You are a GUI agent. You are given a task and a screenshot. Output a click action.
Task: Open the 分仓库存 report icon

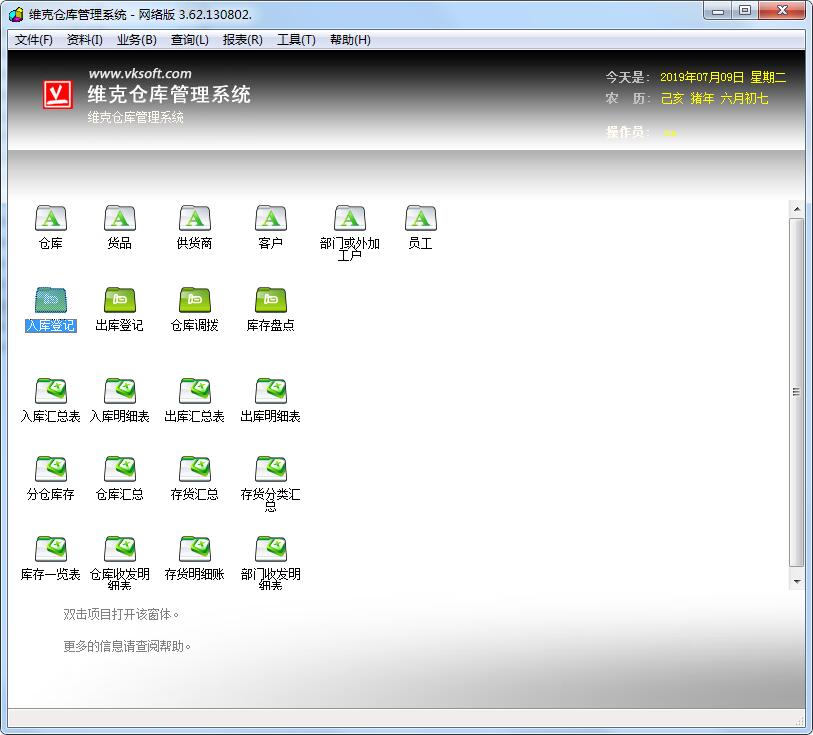coord(50,470)
